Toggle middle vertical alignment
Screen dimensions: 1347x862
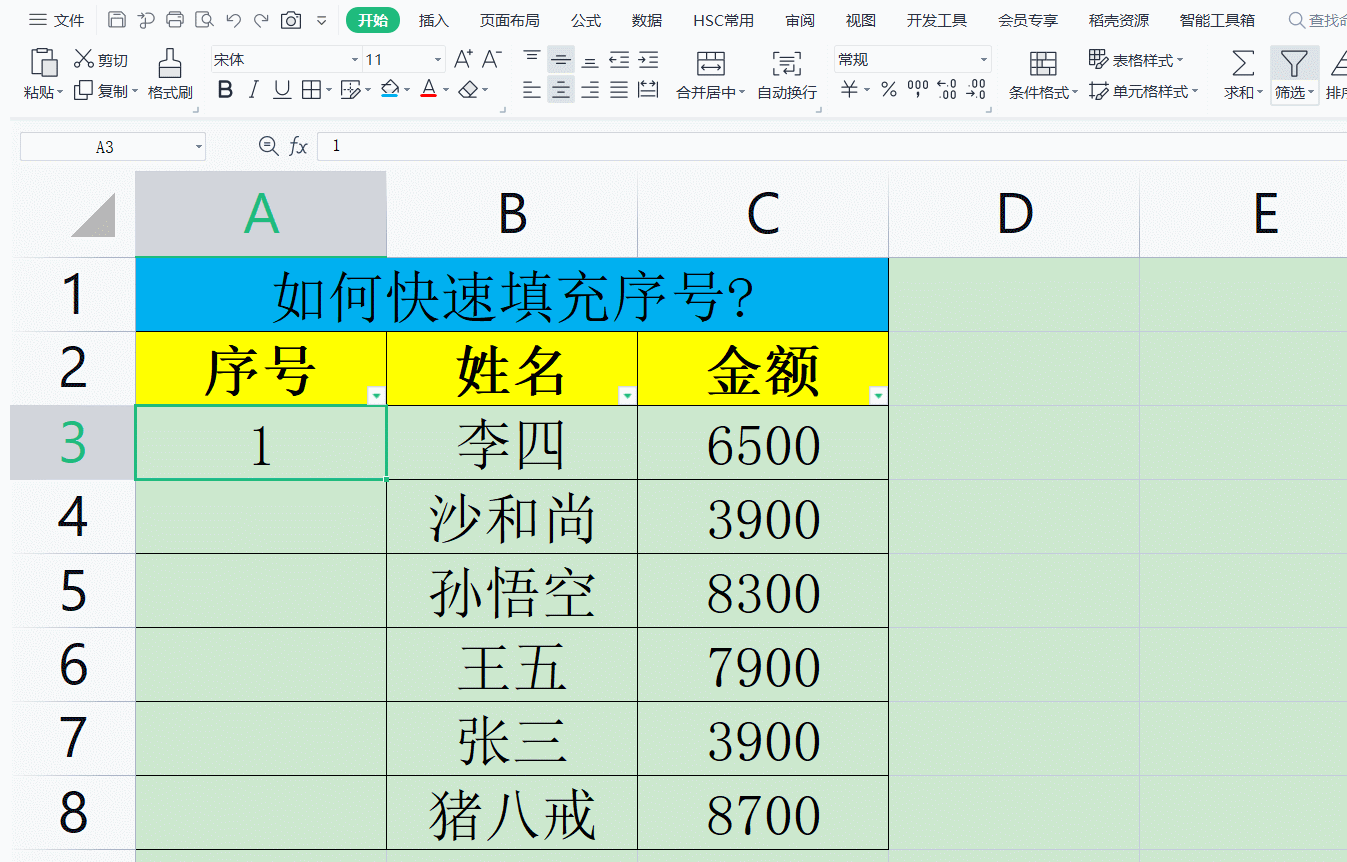[561, 60]
